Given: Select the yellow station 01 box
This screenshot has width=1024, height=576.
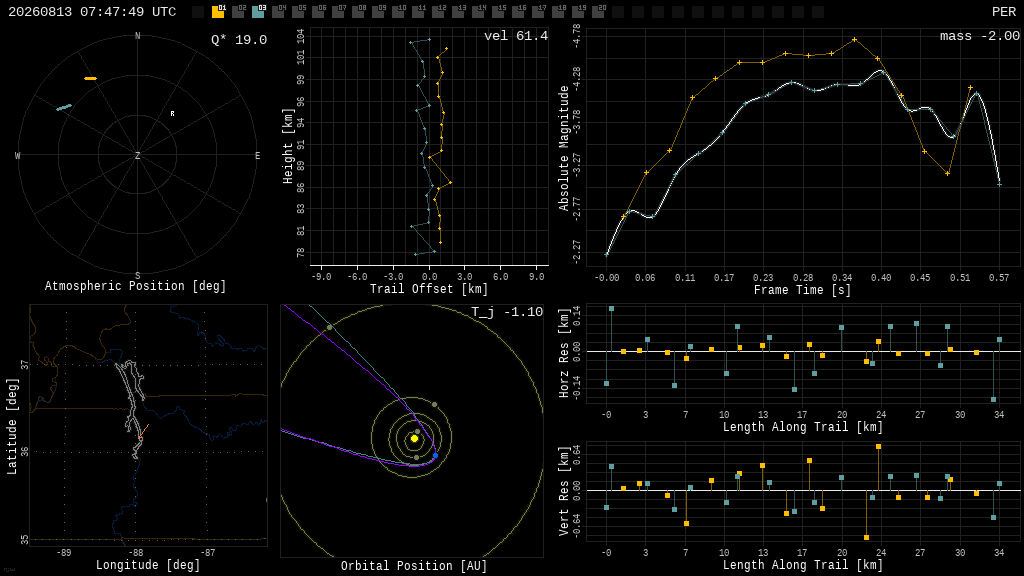Looking at the screenshot, I should [218, 11].
